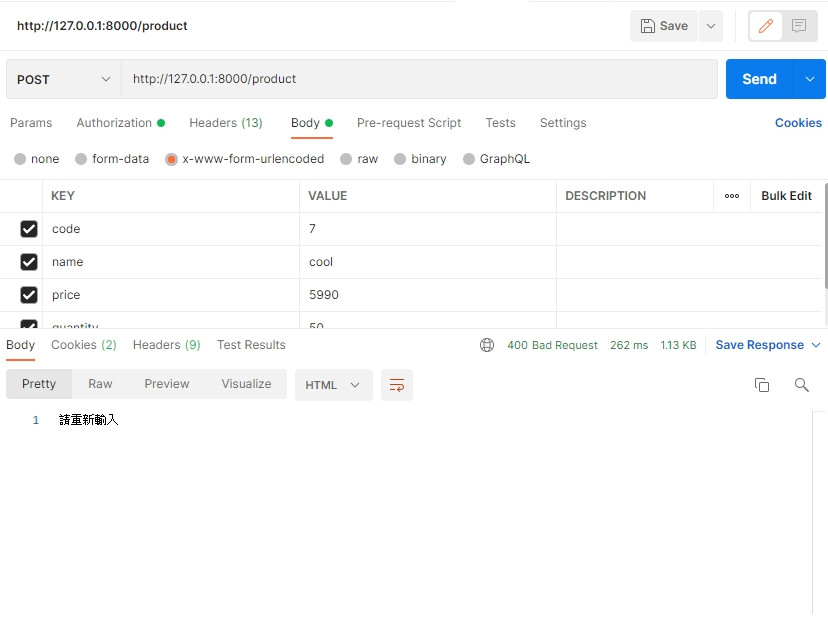The height and width of the screenshot is (621, 828).
Task: Click the wrap lines icon
Action: pos(397,385)
